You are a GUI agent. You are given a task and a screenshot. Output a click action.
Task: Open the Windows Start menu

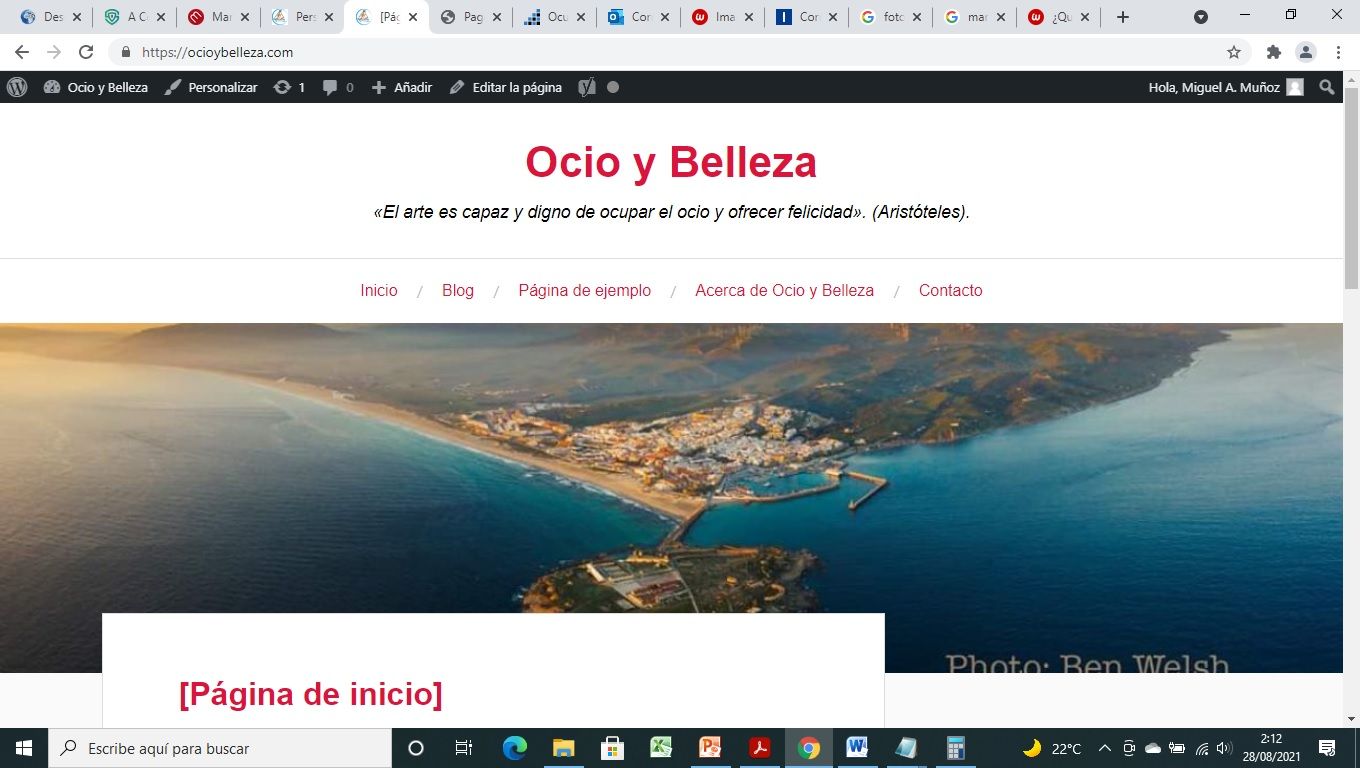click(x=24, y=748)
